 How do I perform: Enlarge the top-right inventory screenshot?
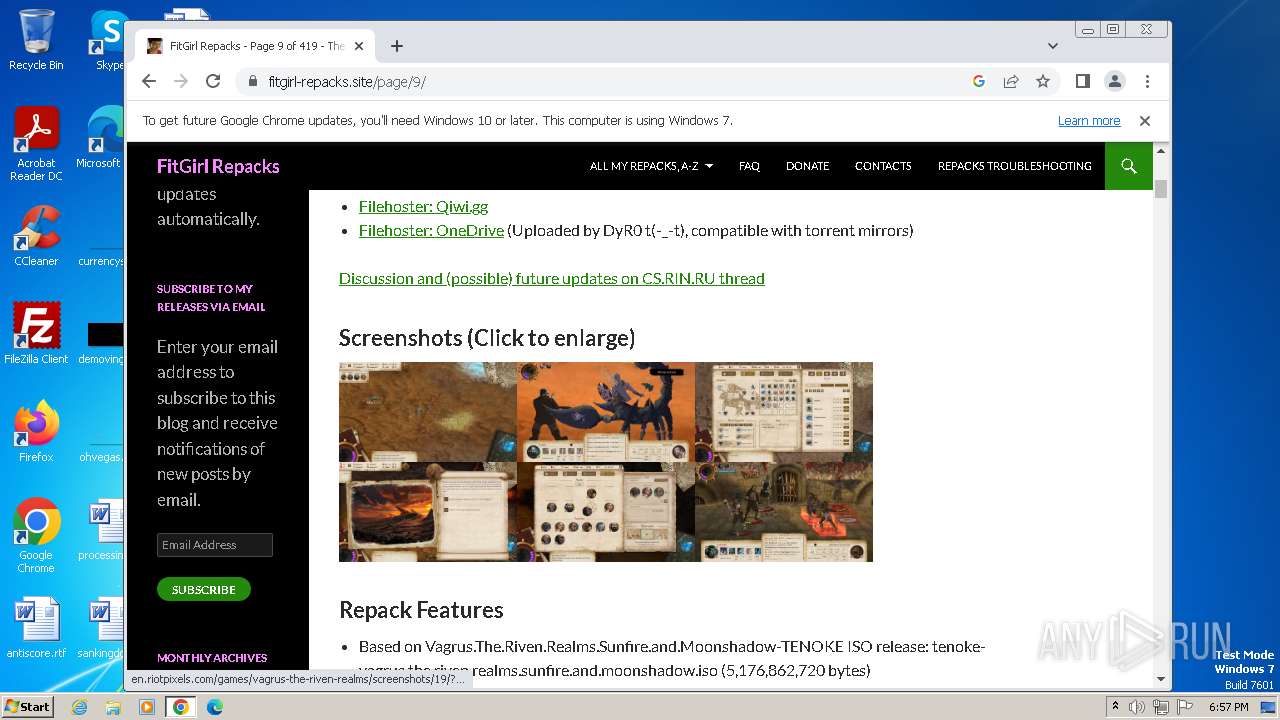(784, 412)
